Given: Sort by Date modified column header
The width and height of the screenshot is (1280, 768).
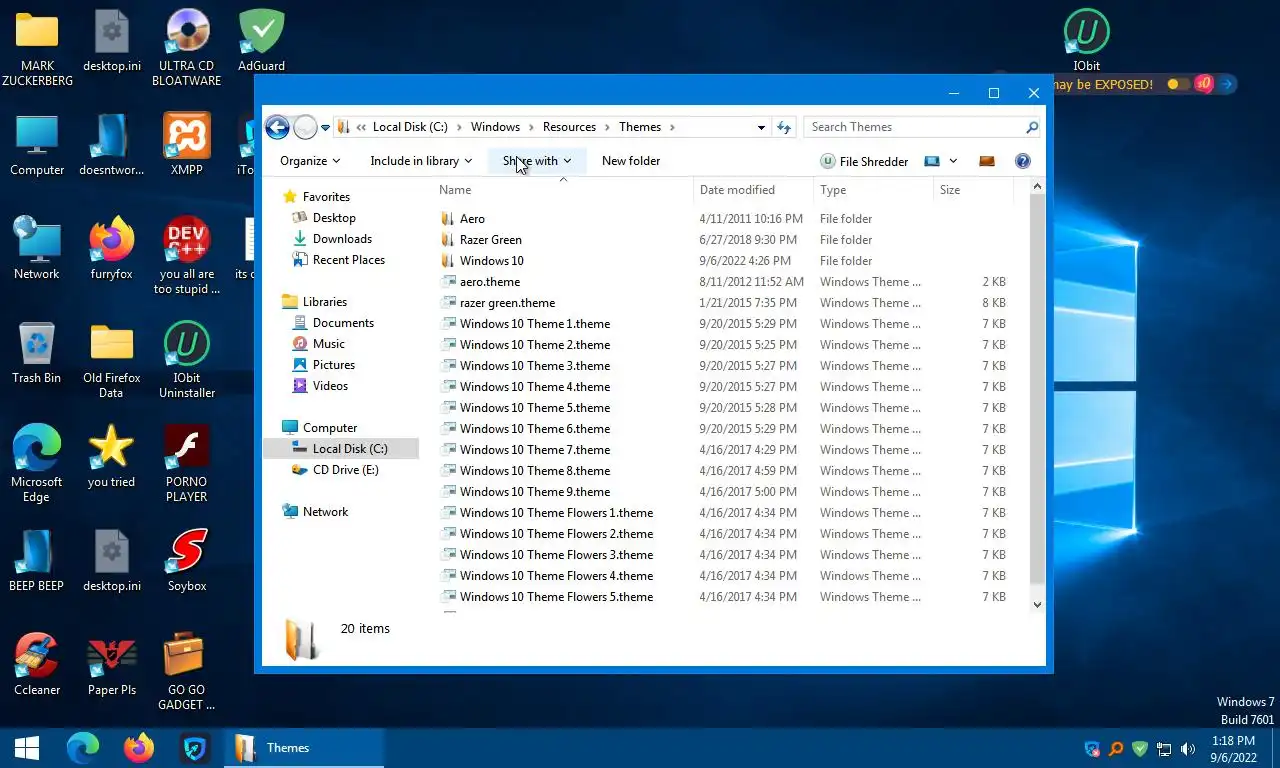Looking at the screenshot, I should point(753,190).
